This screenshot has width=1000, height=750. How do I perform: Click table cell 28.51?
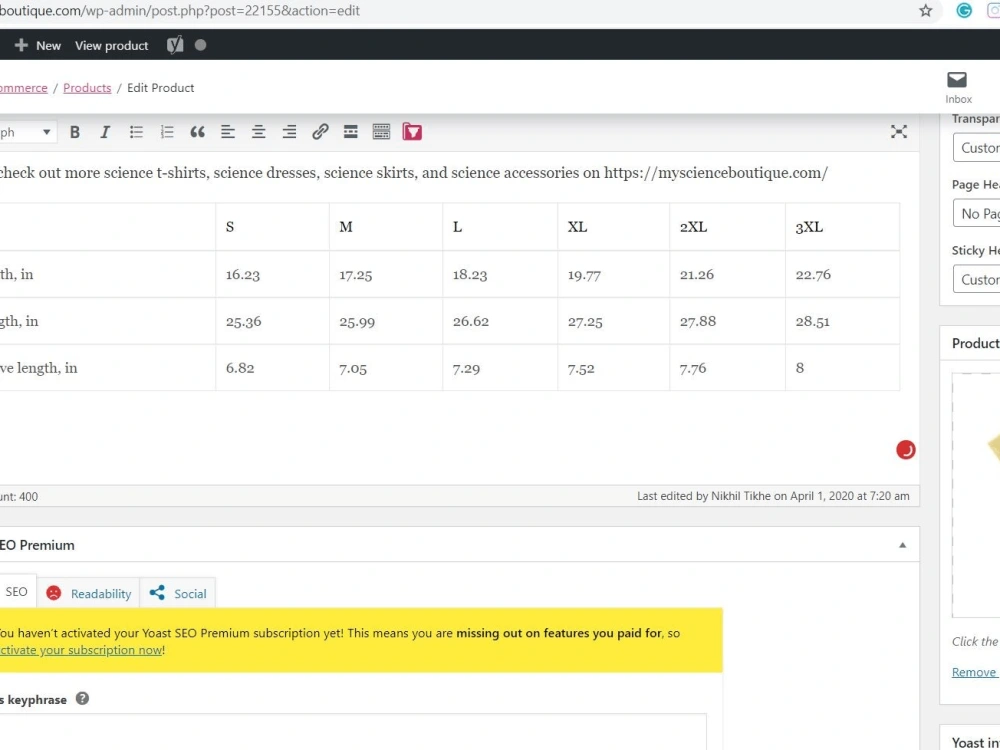coord(842,321)
